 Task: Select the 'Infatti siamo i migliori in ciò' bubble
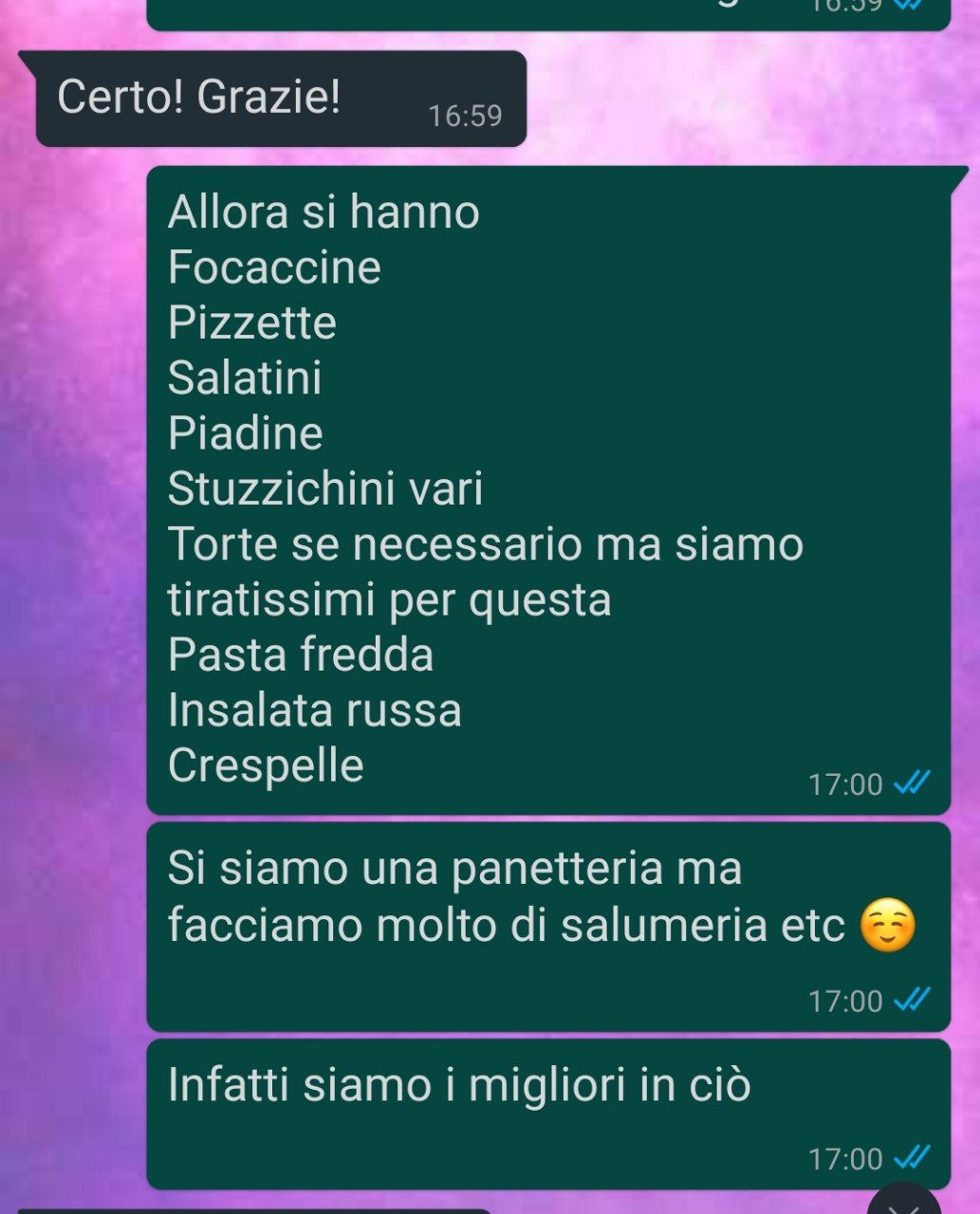point(548,1113)
